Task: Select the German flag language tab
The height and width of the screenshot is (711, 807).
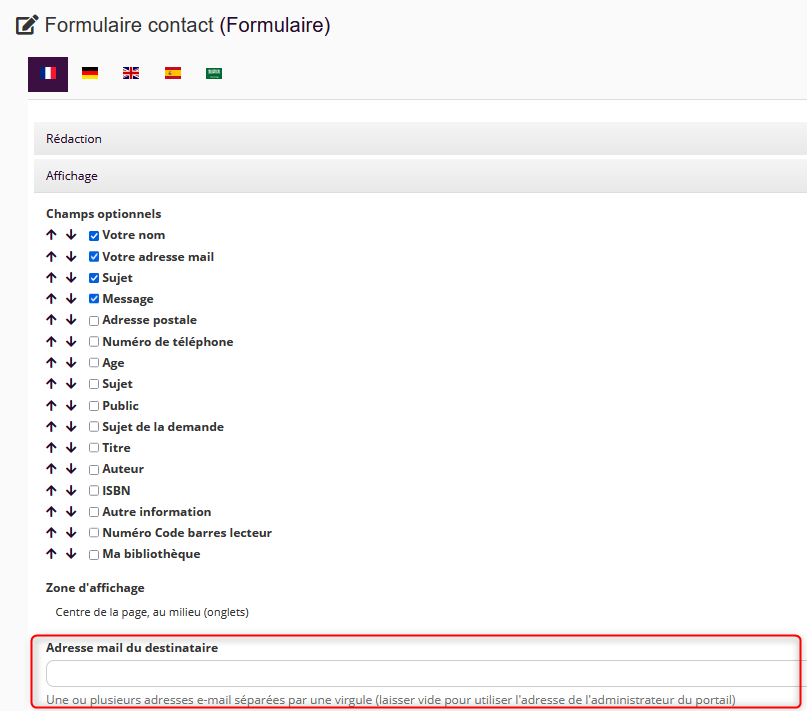Action: click(90, 74)
